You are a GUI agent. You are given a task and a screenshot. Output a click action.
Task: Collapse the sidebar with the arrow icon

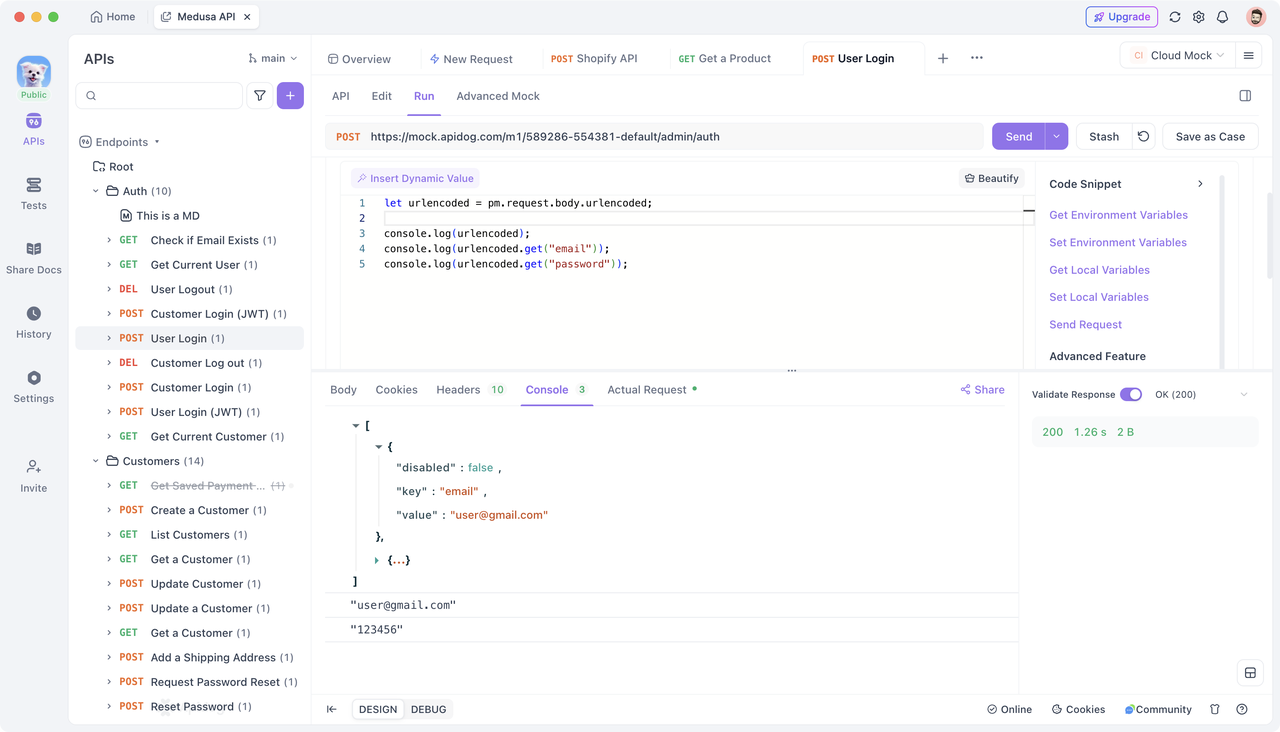[332, 709]
